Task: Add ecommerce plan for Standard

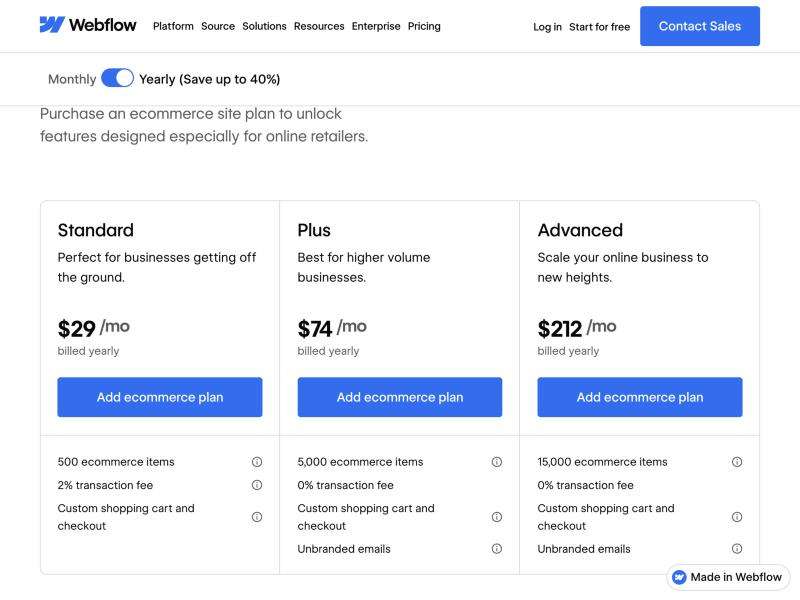Action: pyautogui.click(x=160, y=397)
